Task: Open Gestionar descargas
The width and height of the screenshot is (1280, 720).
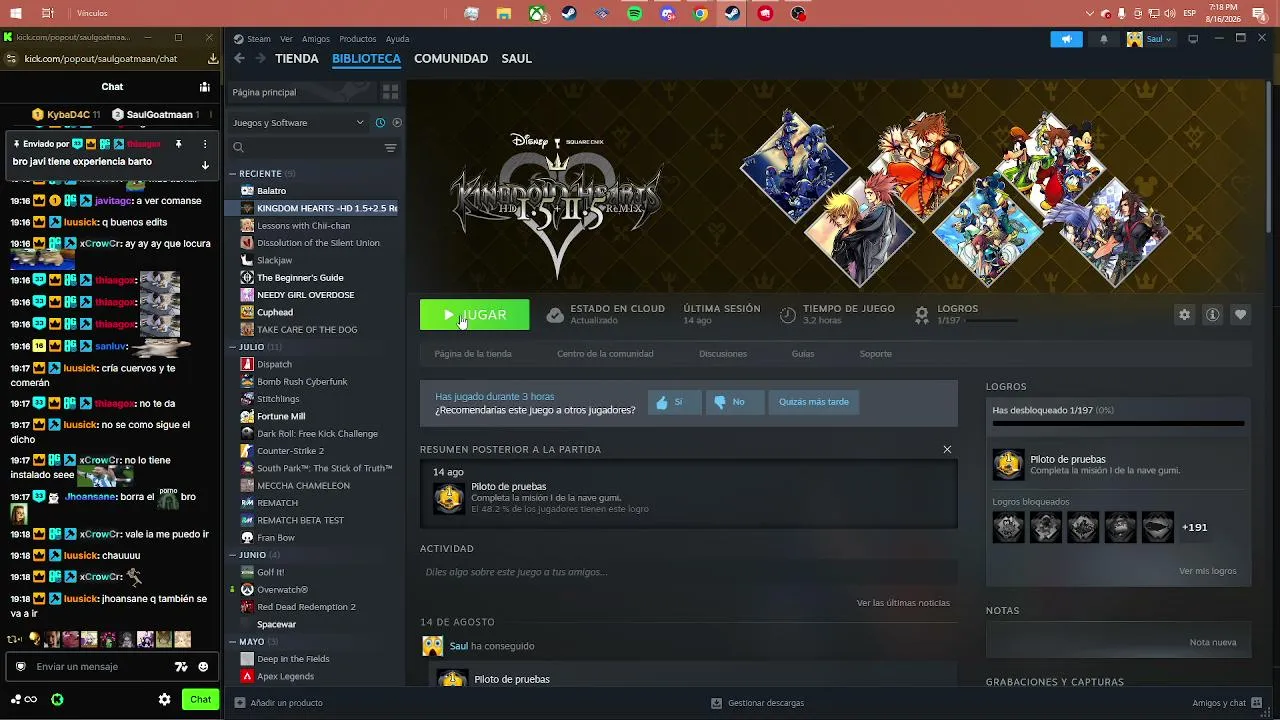Action: pyautogui.click(x=758, y=703)
